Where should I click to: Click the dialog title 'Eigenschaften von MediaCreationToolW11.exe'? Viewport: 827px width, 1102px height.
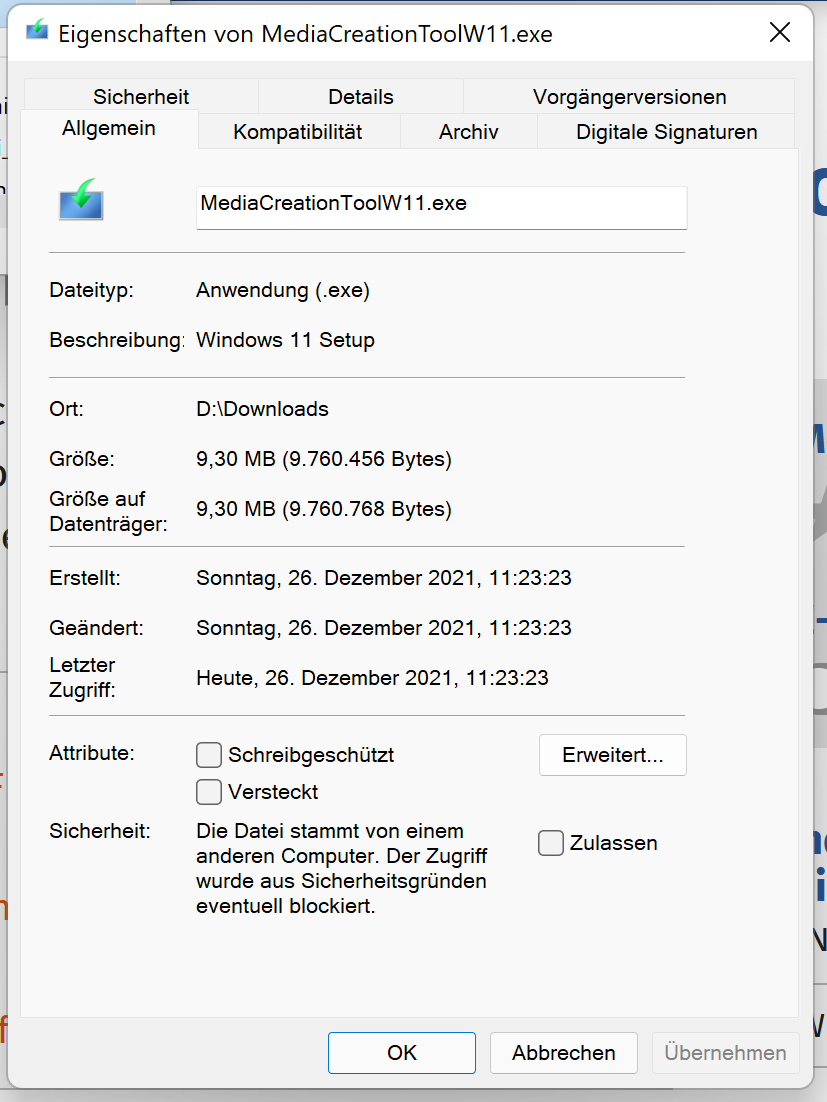tap(306, 34)
